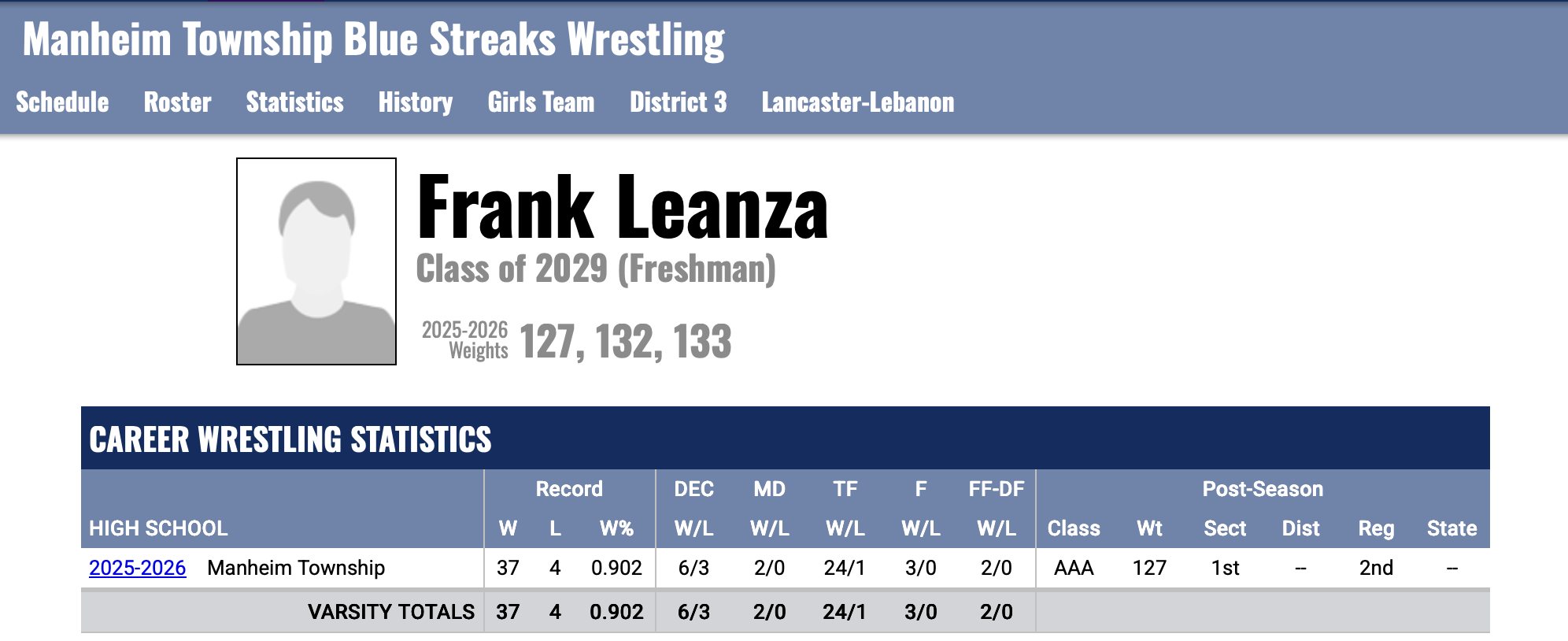1568x641 pixels.
Task: Click the 2nd regional placement cell
Action: pos(1376,568)
